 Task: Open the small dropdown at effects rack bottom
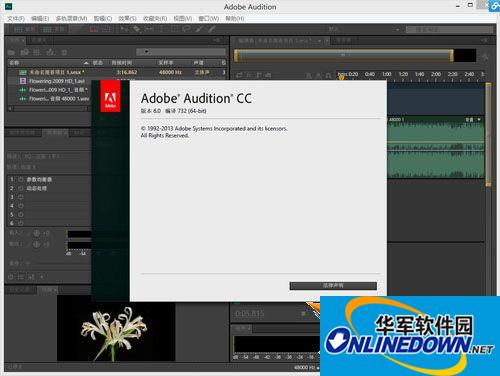click(42, 277)
